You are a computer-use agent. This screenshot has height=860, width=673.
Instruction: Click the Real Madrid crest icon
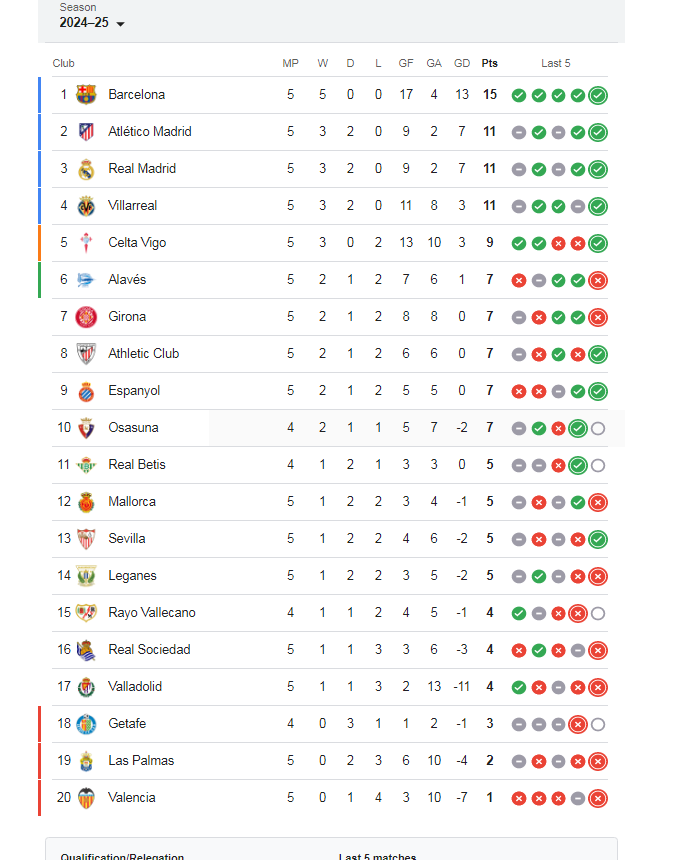(x=86, y=169)
